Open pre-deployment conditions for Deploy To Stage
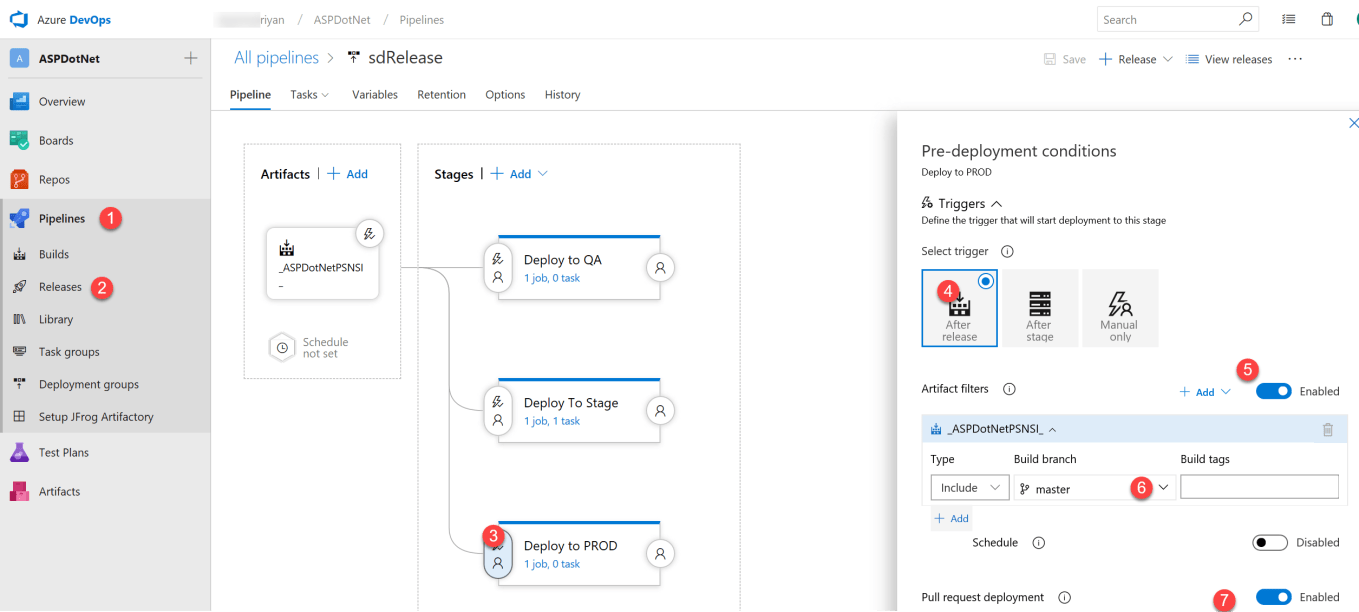The height and width of the screenshot is (612, 1359). tap(497, 409)
